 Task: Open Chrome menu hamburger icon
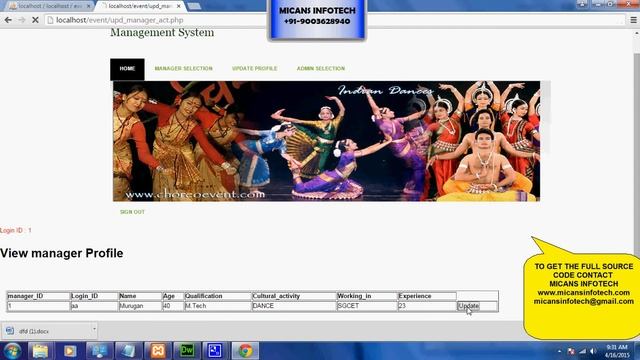click(633, 20)
